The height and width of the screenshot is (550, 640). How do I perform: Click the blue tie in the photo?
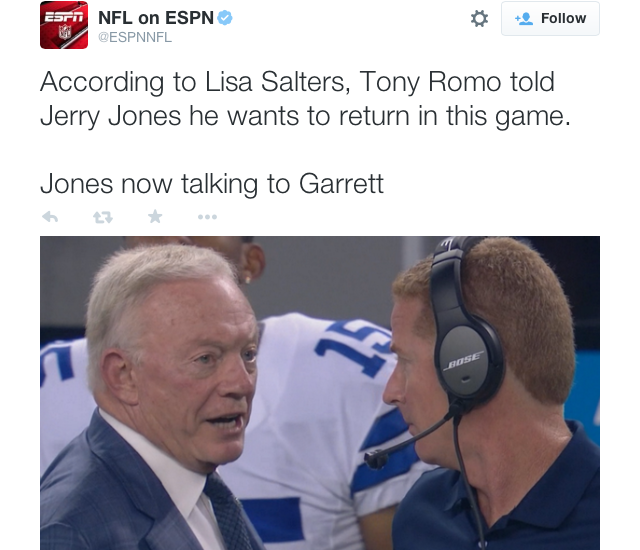pyautogui.click(x=227, y=512)
